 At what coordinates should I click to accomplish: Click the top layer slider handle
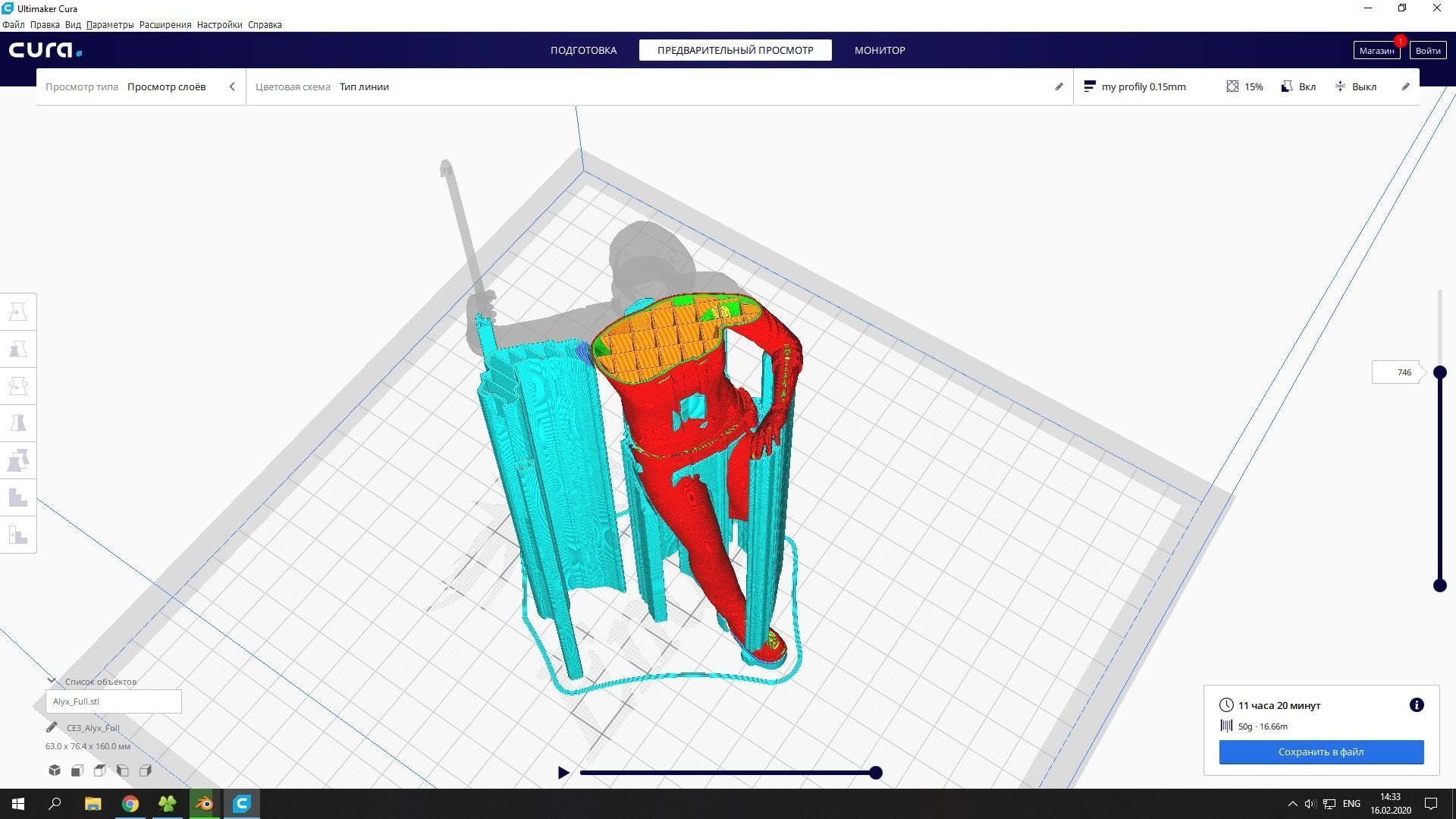click(x=1439, y=372)
